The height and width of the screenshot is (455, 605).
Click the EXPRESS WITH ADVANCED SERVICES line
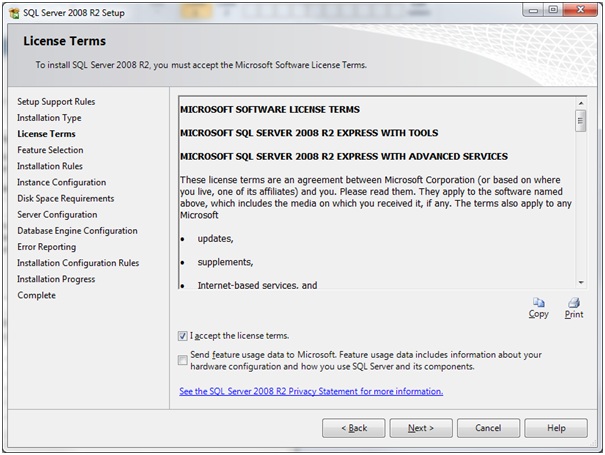344,156
